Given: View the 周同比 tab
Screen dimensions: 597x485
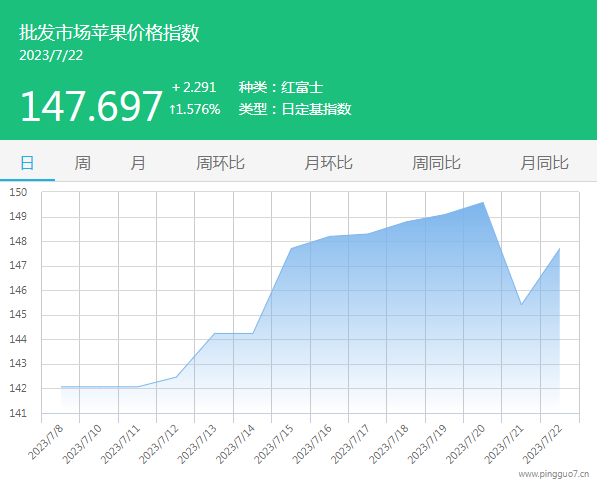Looking at the screenshot, I should point(437,163).
